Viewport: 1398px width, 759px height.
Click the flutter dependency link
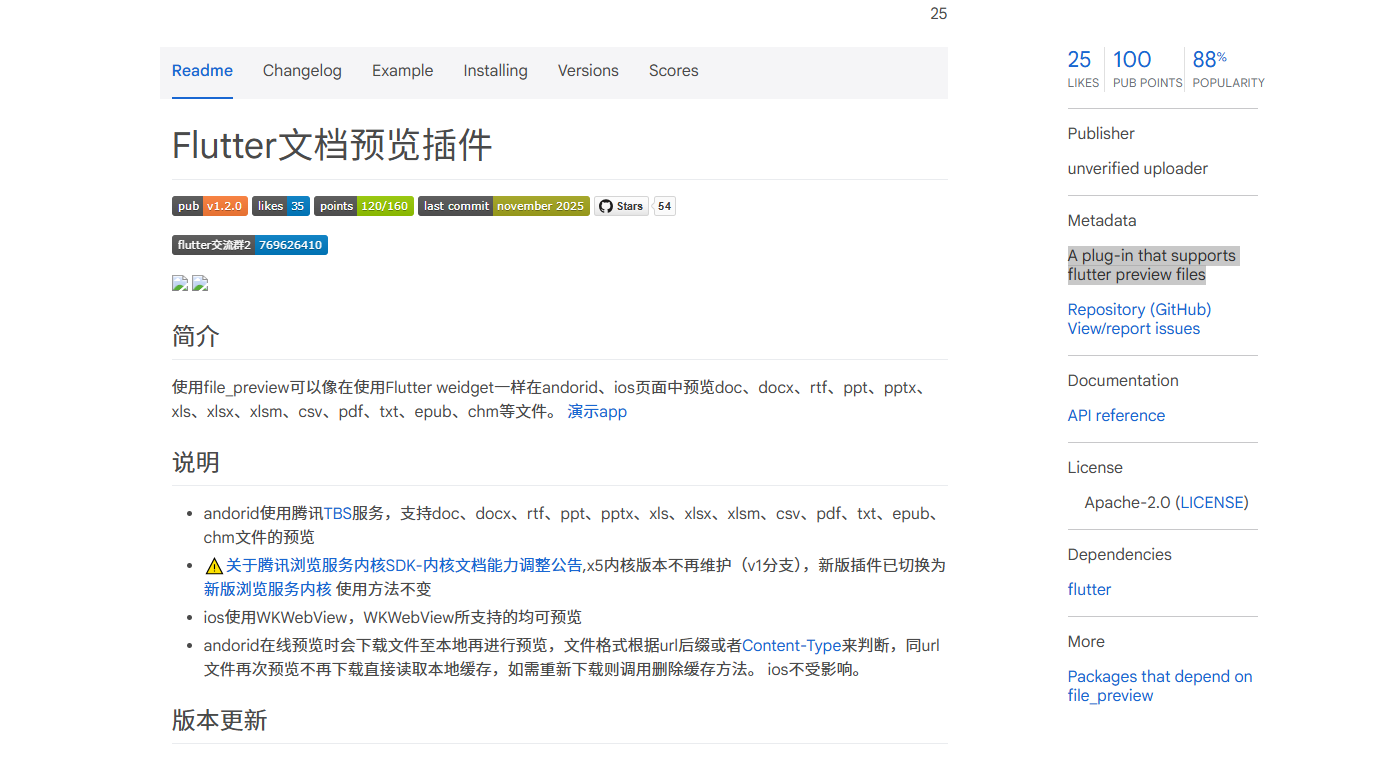point(1089,590)
